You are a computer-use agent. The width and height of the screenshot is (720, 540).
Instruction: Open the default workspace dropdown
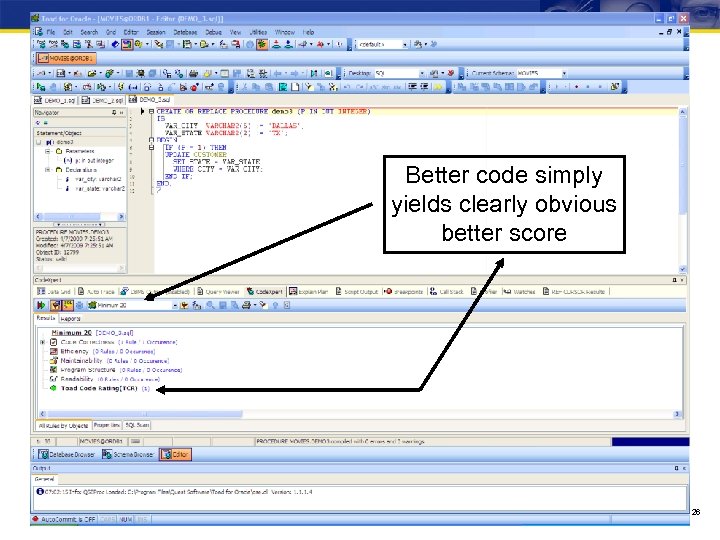click(x=405, y=45)
